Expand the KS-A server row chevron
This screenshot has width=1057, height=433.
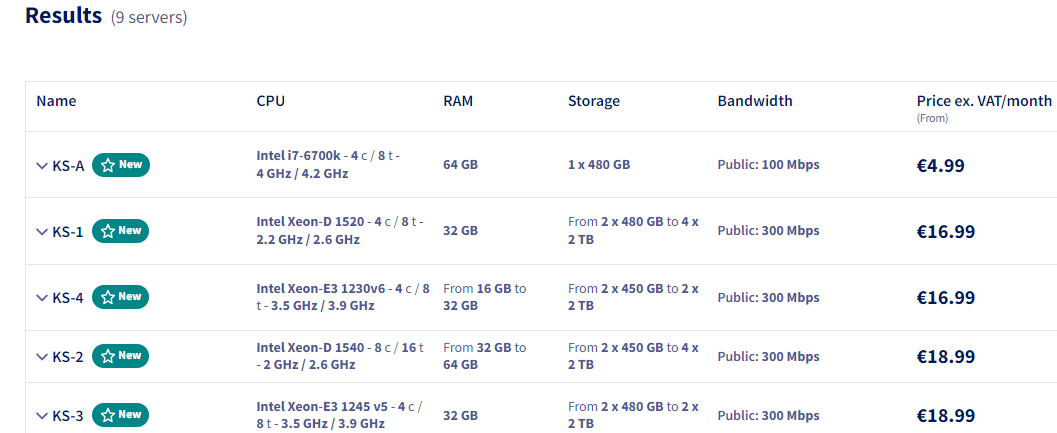pos(42,166)
